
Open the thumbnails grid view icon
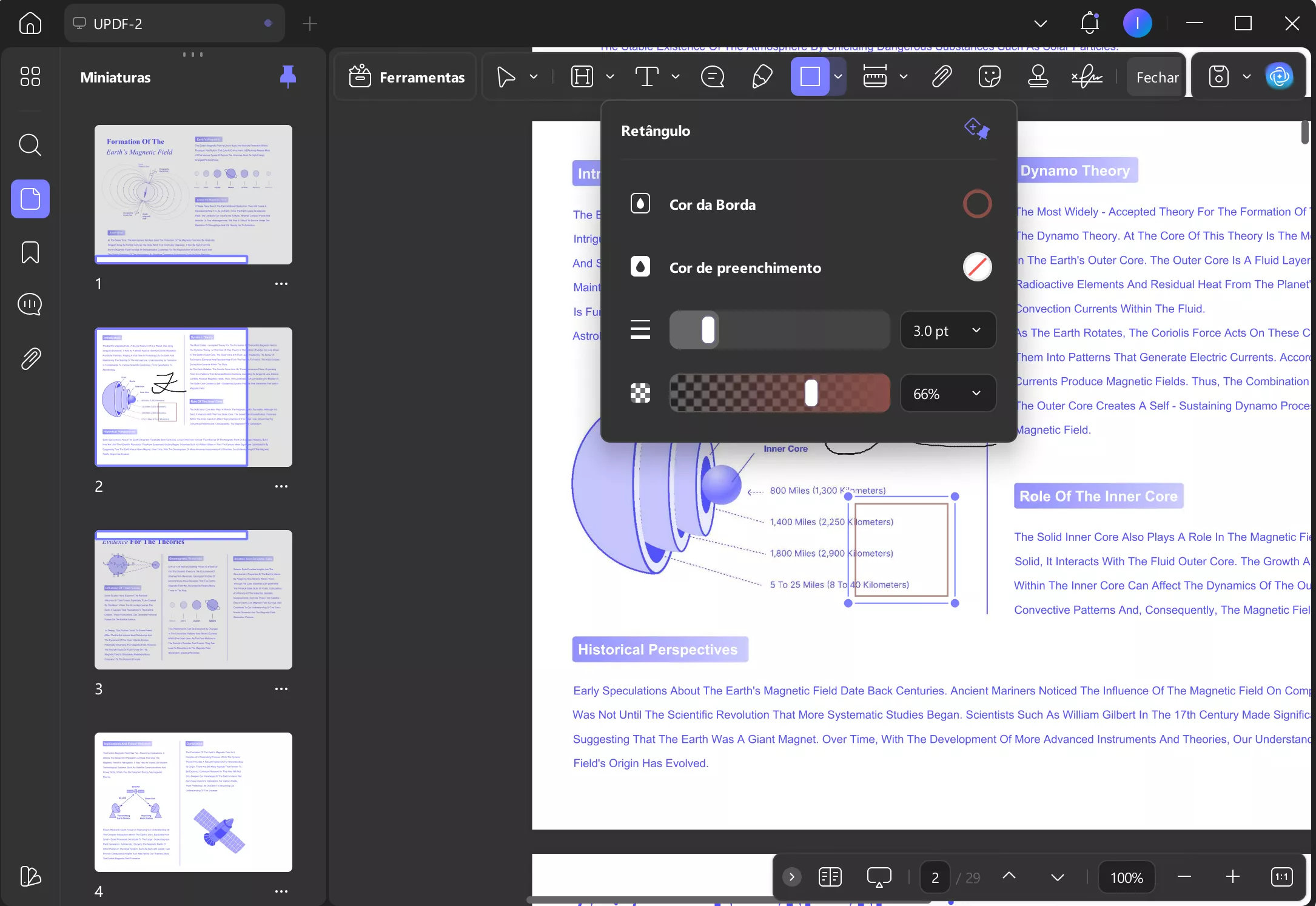tap(30, 76)
